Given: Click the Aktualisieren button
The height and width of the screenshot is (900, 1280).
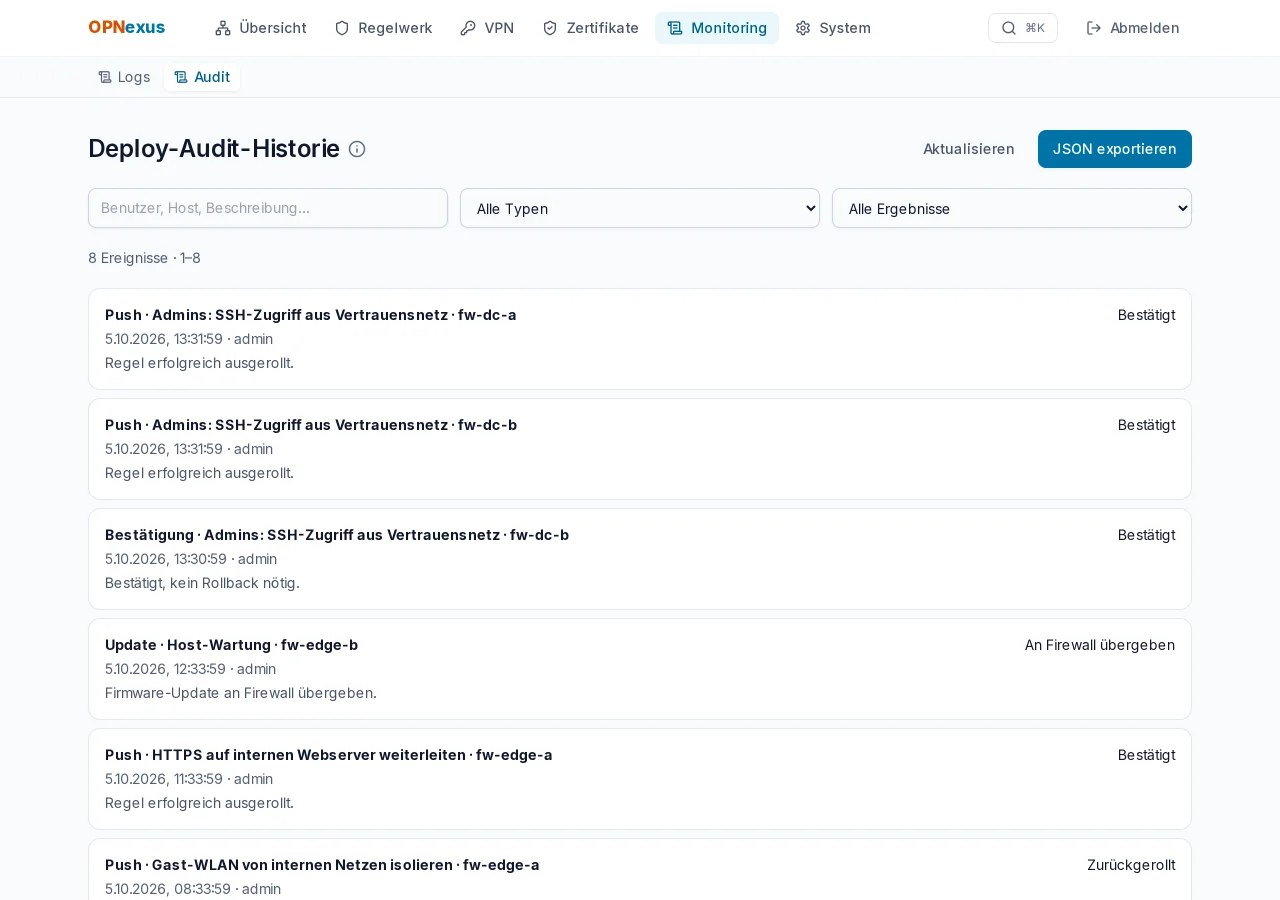Looking at the screenshot, I should (969, 149).
